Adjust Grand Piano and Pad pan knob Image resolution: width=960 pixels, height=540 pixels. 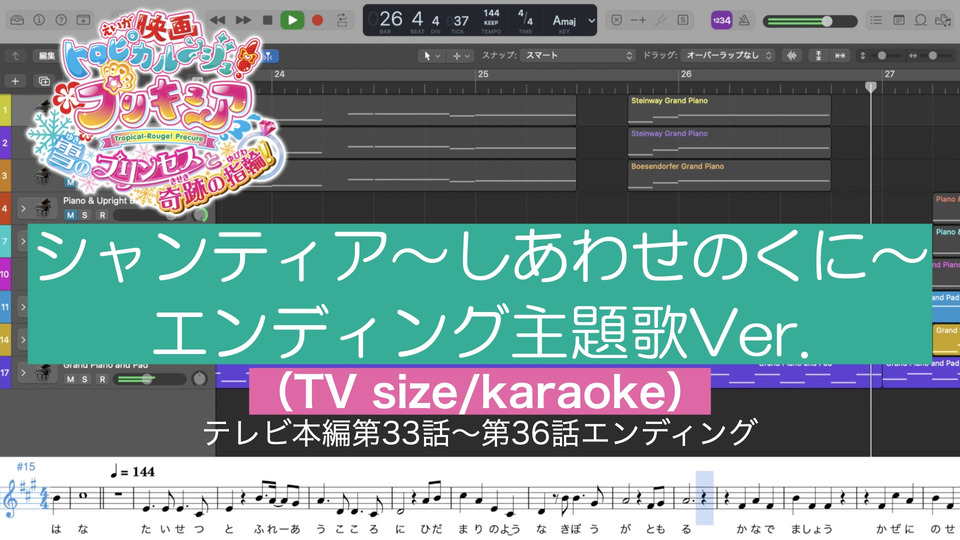200,379
